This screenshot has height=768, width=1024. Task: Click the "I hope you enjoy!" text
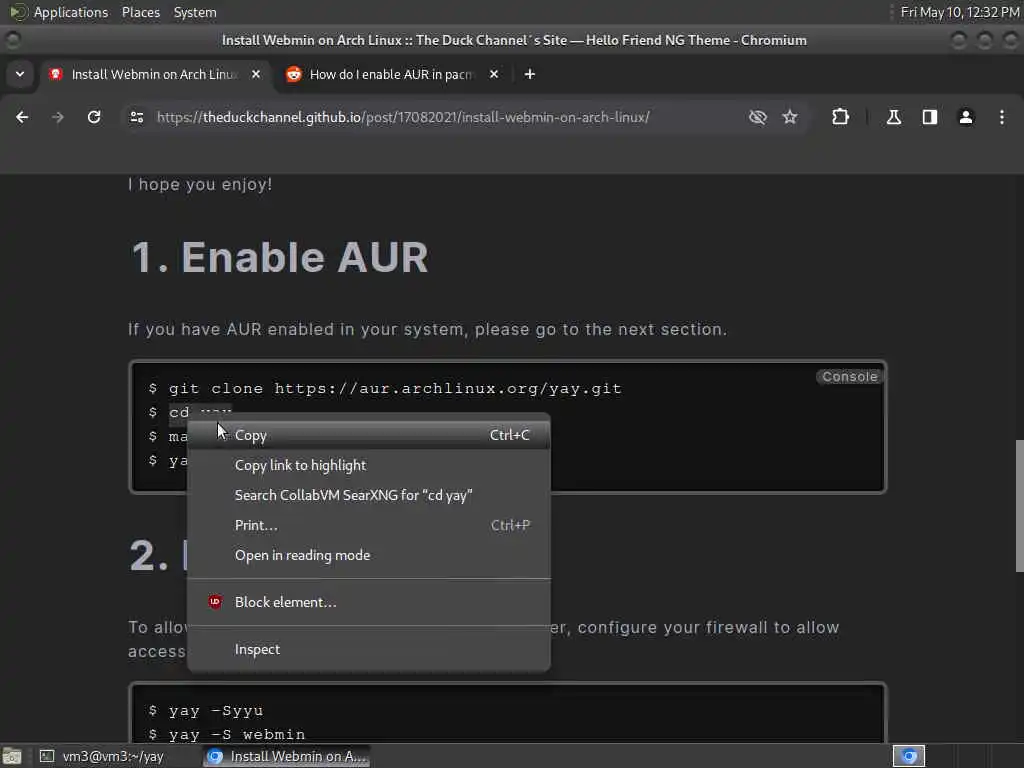[200, 185]
